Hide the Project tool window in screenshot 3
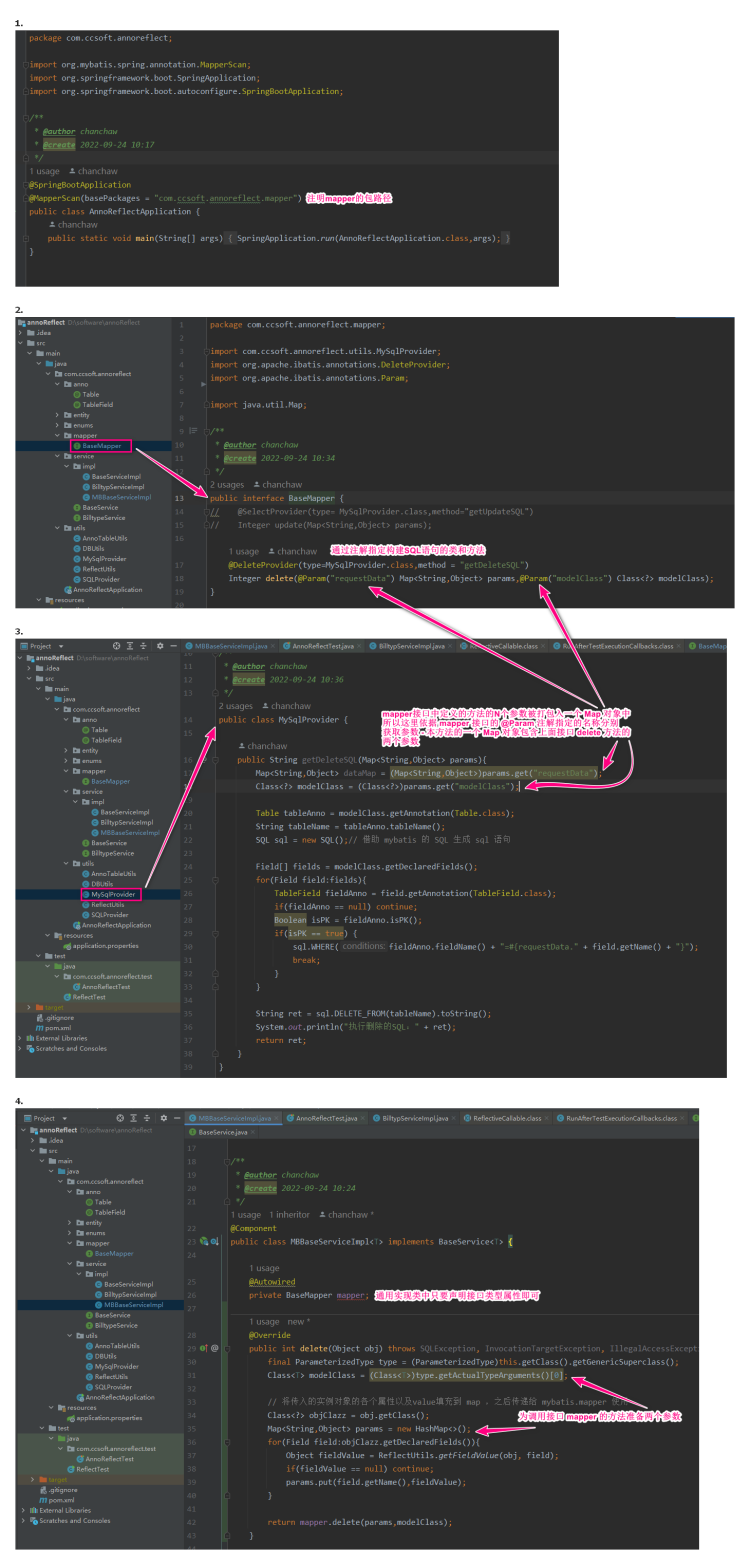Image resolution: width=750 pixels, height=1565 pixels. 174,645
